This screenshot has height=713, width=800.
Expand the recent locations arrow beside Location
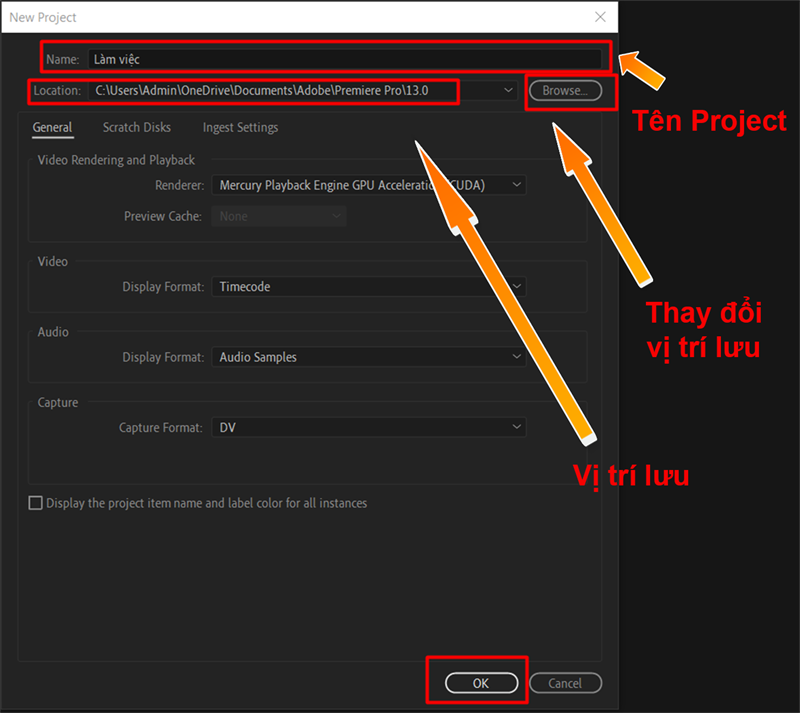point(508,91)
